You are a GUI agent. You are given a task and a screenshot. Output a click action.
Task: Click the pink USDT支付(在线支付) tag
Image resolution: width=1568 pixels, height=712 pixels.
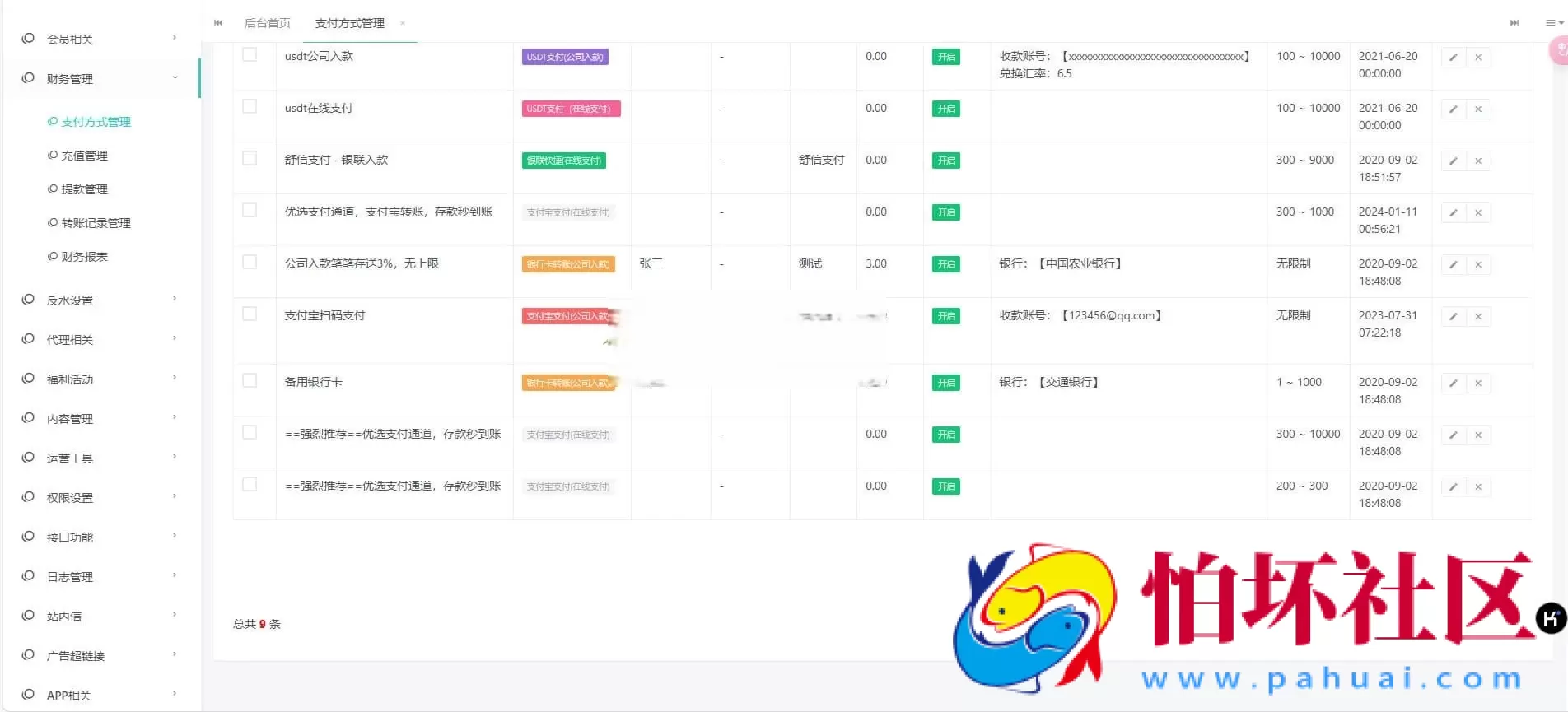(x=571, y=109)
